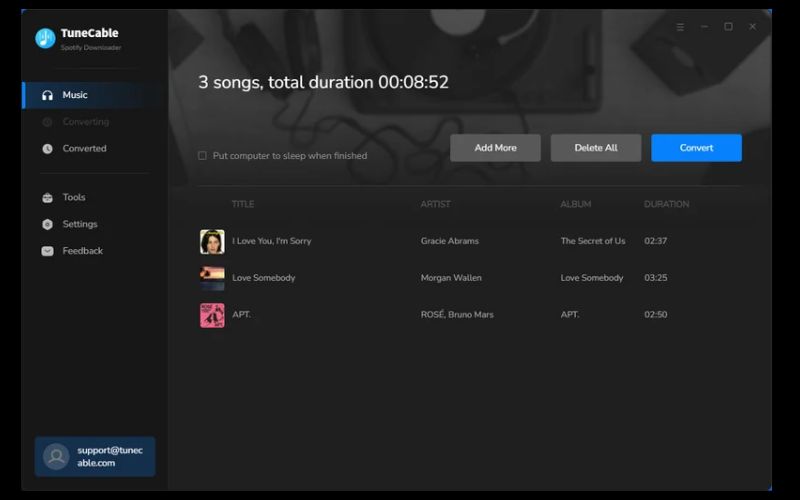Select the Music headphones icon
Image resolution: width=800 pixels, height=500 pixels.
47,95
